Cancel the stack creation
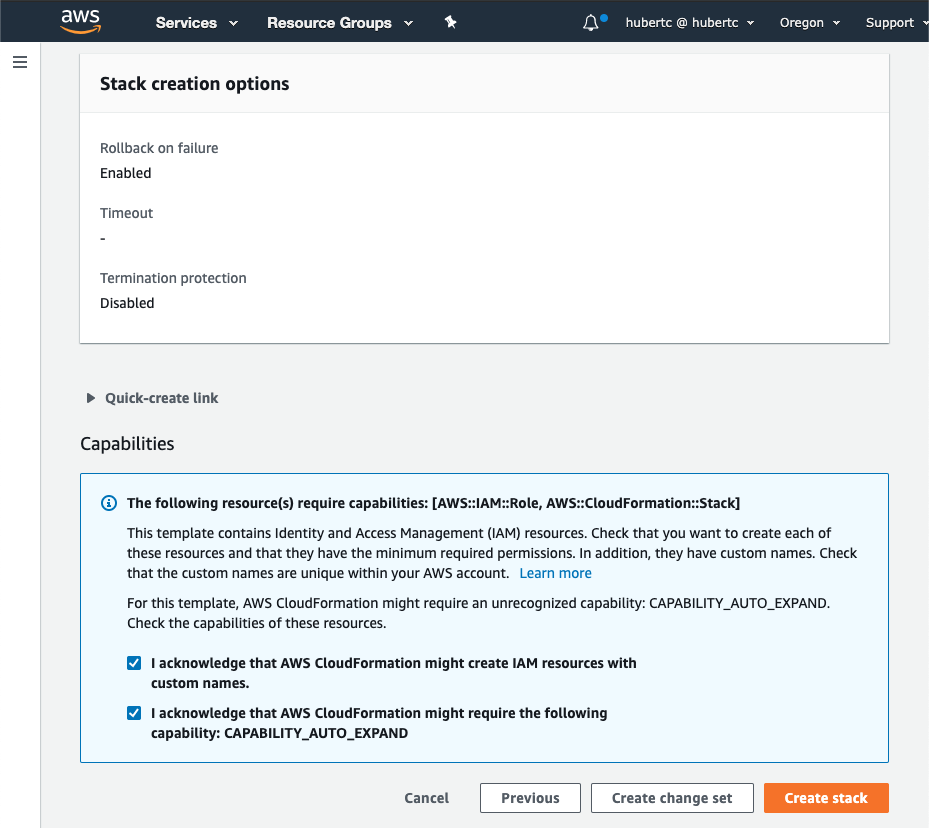Viewport: 929px width, 828px height. pyautogui.click(x=427, y=798)
